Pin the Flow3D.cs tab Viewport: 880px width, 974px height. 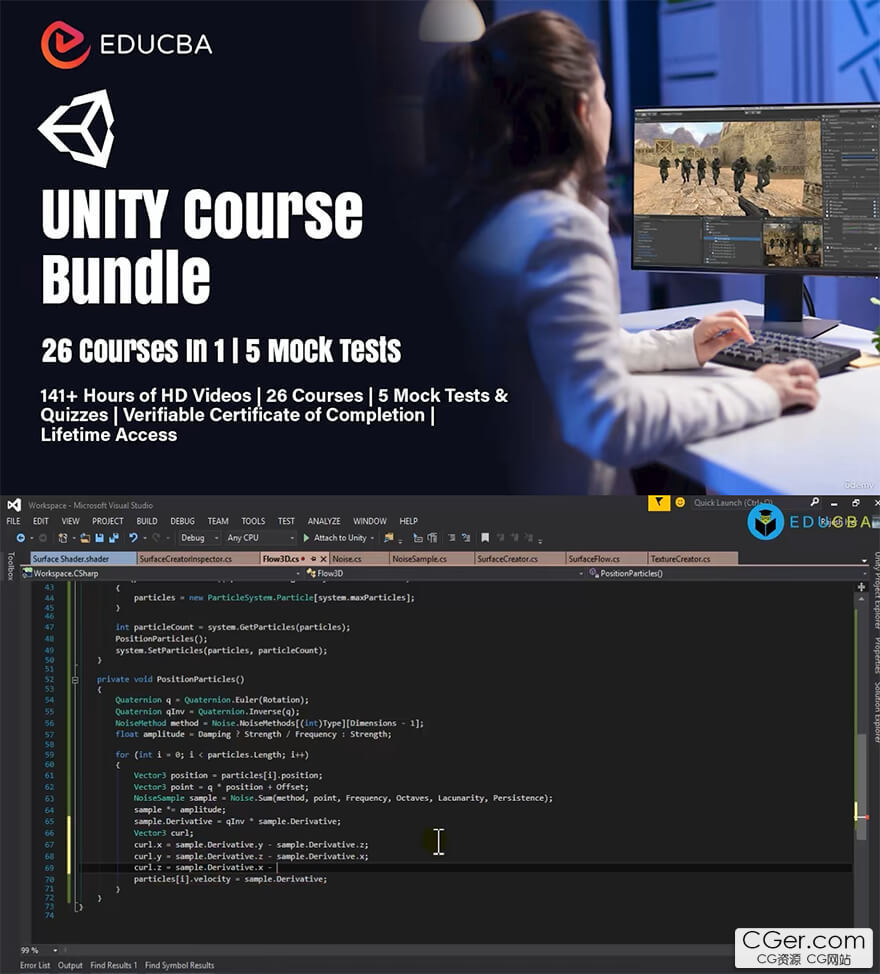point(313,559)
